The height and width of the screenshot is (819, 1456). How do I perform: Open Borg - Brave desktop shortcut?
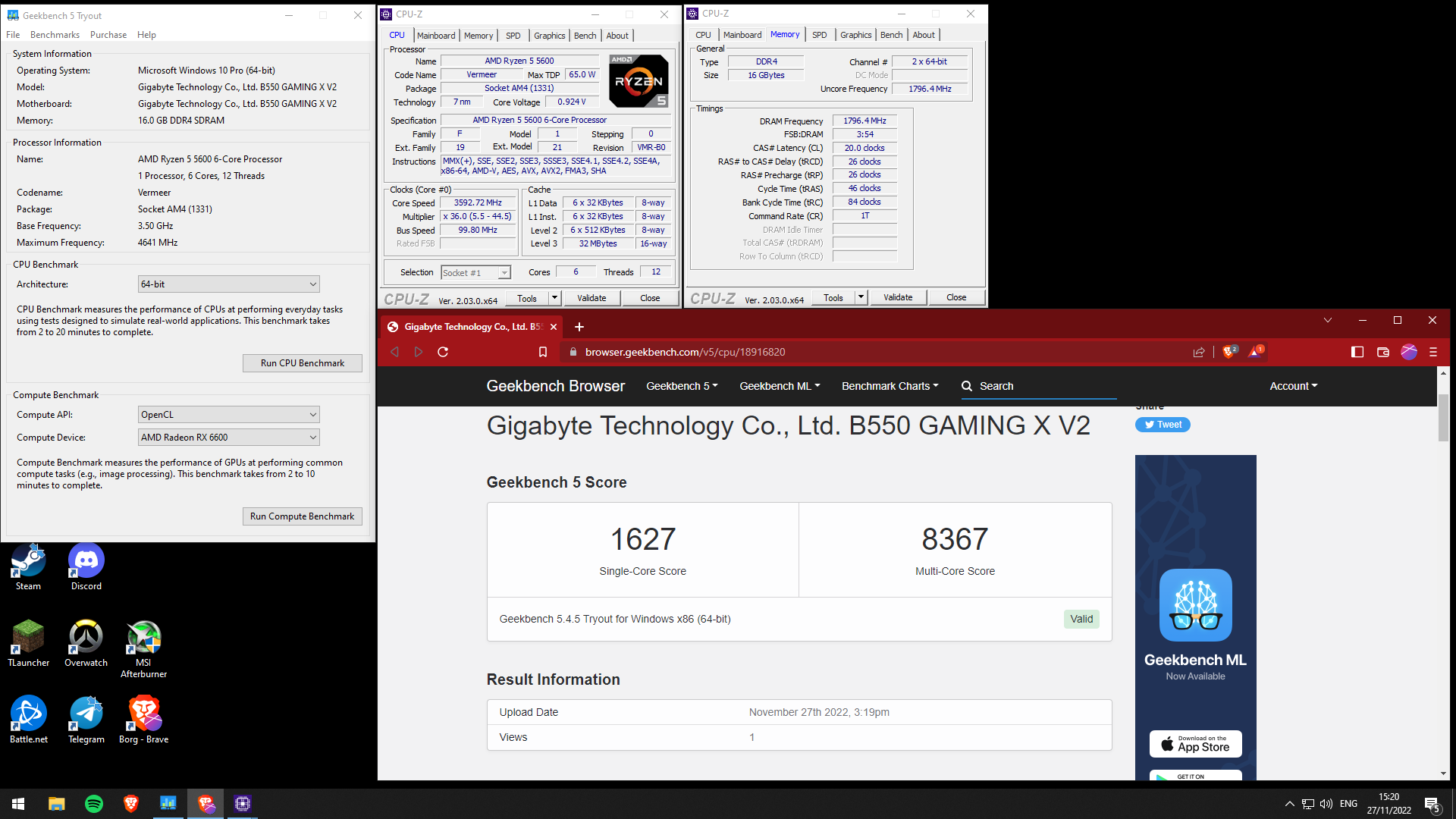click(x=144, y=720)
